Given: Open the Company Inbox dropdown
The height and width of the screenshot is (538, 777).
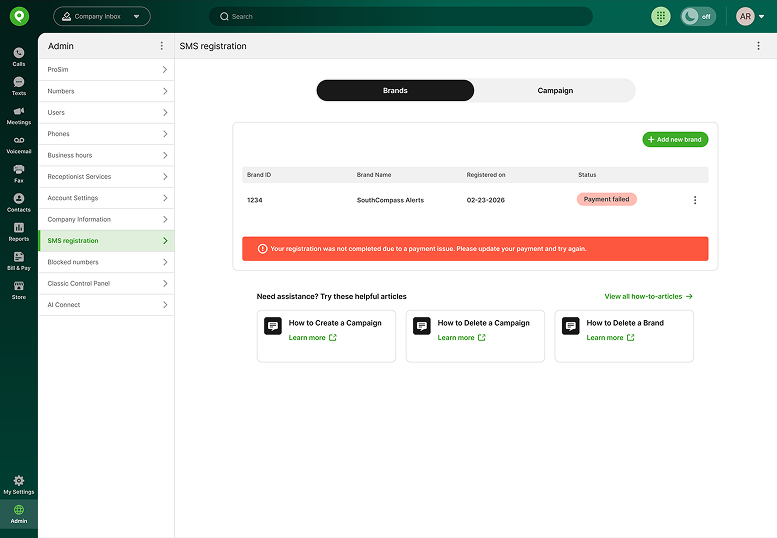Looking at the screenshot, I should coord(102,17).
